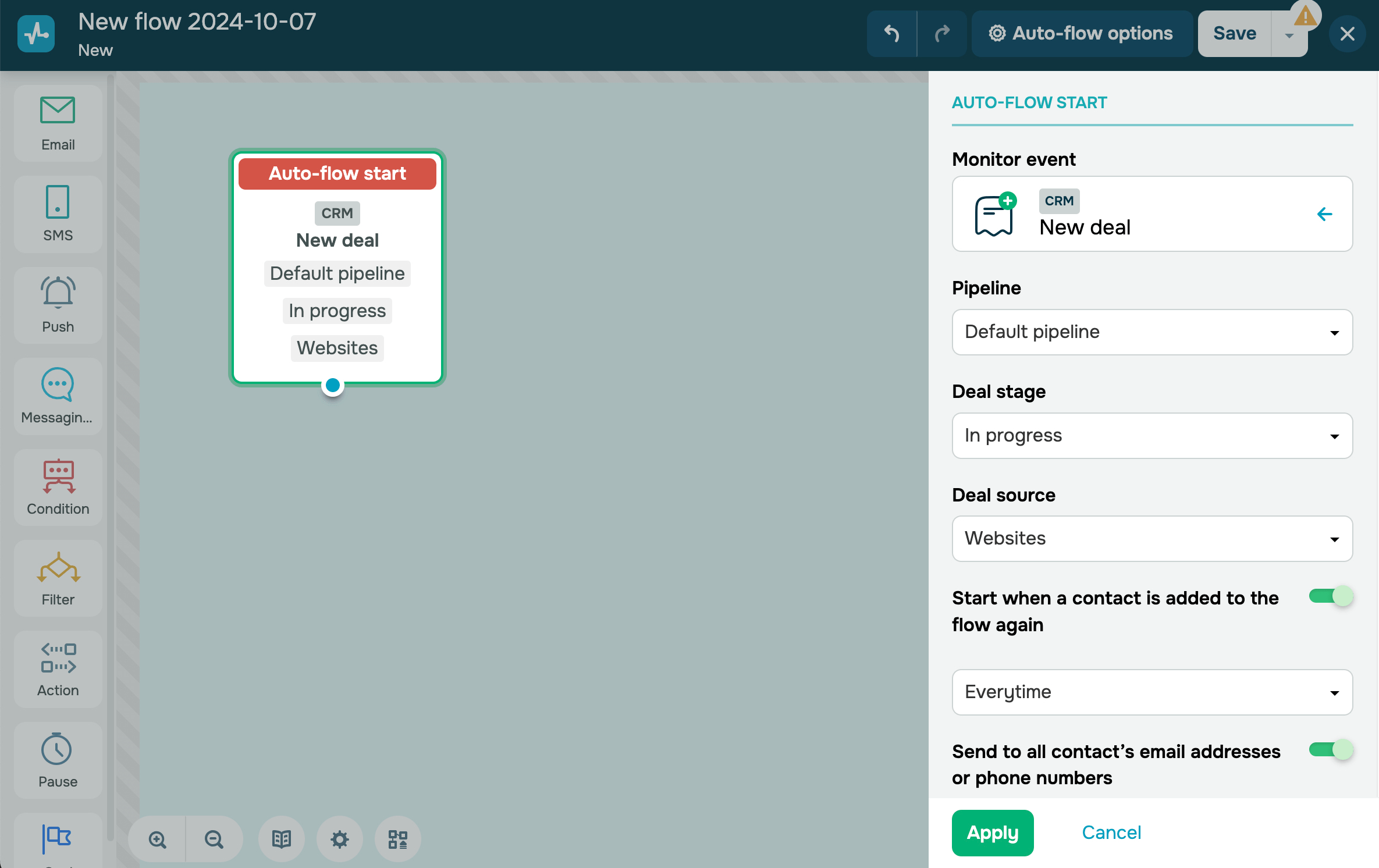Toggle send to all contact's addresses
1379x868 pixels.
click(1331, 749)
